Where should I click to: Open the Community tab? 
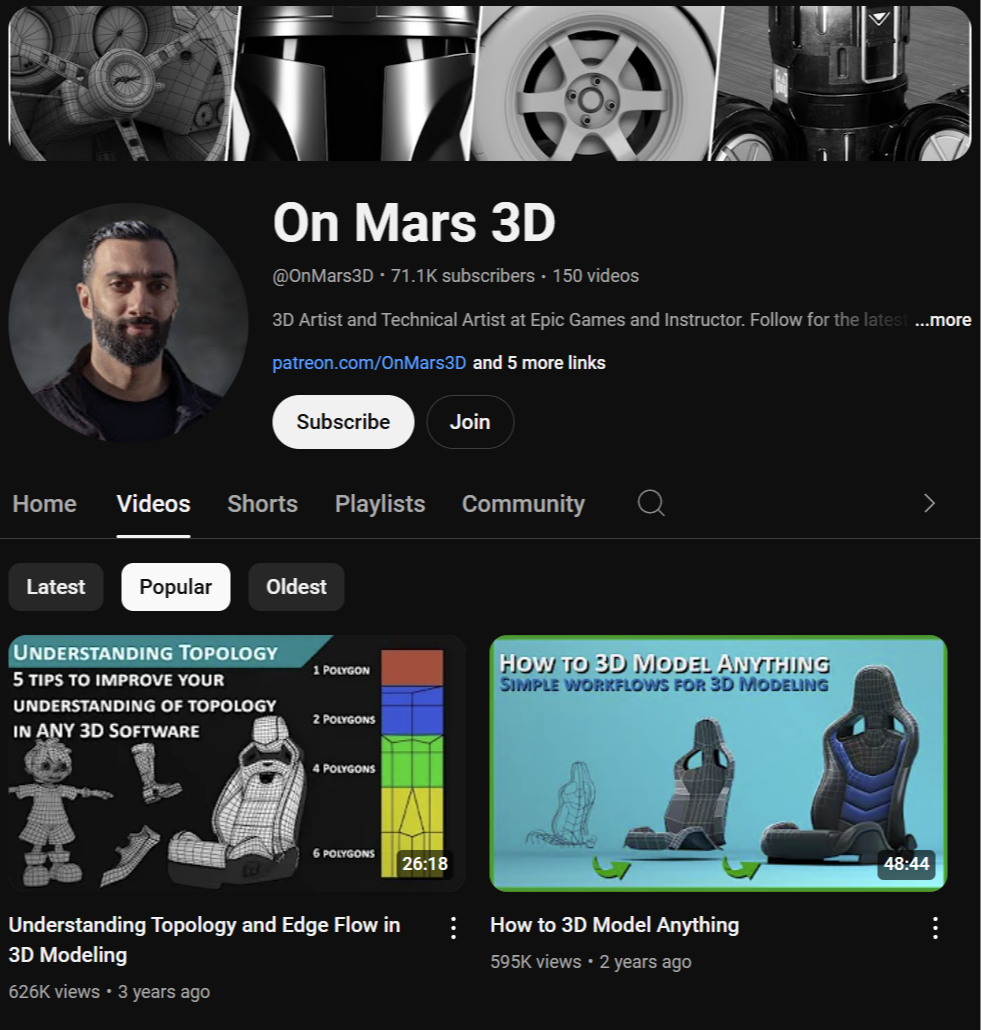coord(523,504)
